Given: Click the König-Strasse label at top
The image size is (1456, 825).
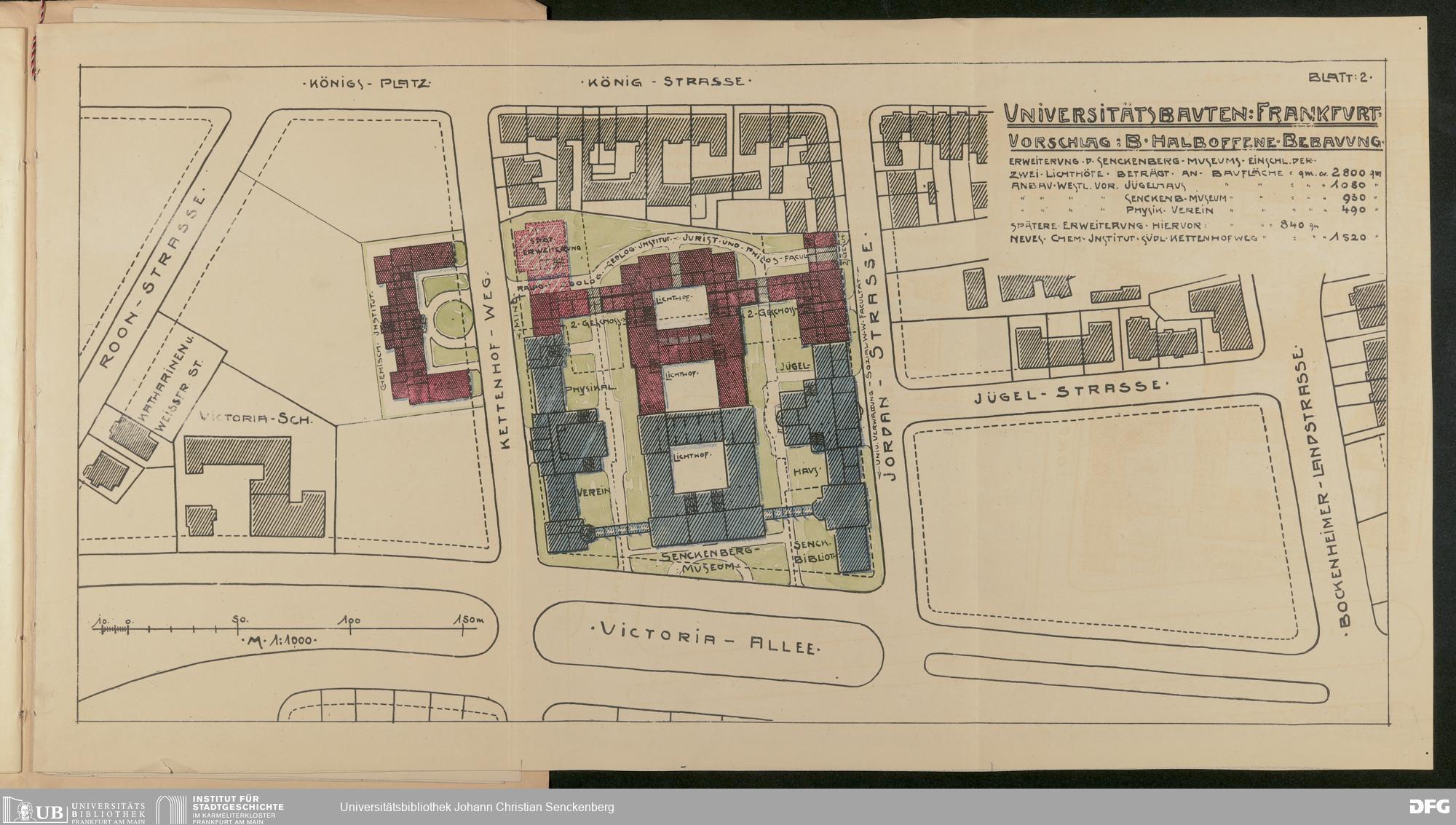Looking at the screenshot, I should 665,82.
